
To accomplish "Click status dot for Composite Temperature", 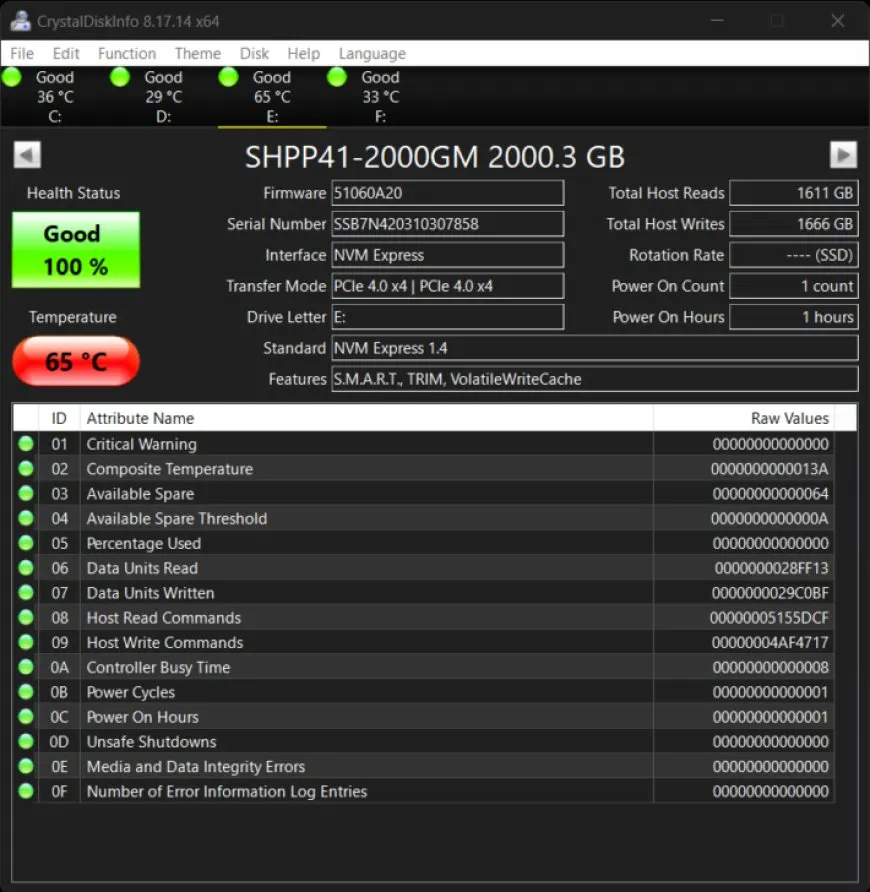I will [x=26, y=469].
